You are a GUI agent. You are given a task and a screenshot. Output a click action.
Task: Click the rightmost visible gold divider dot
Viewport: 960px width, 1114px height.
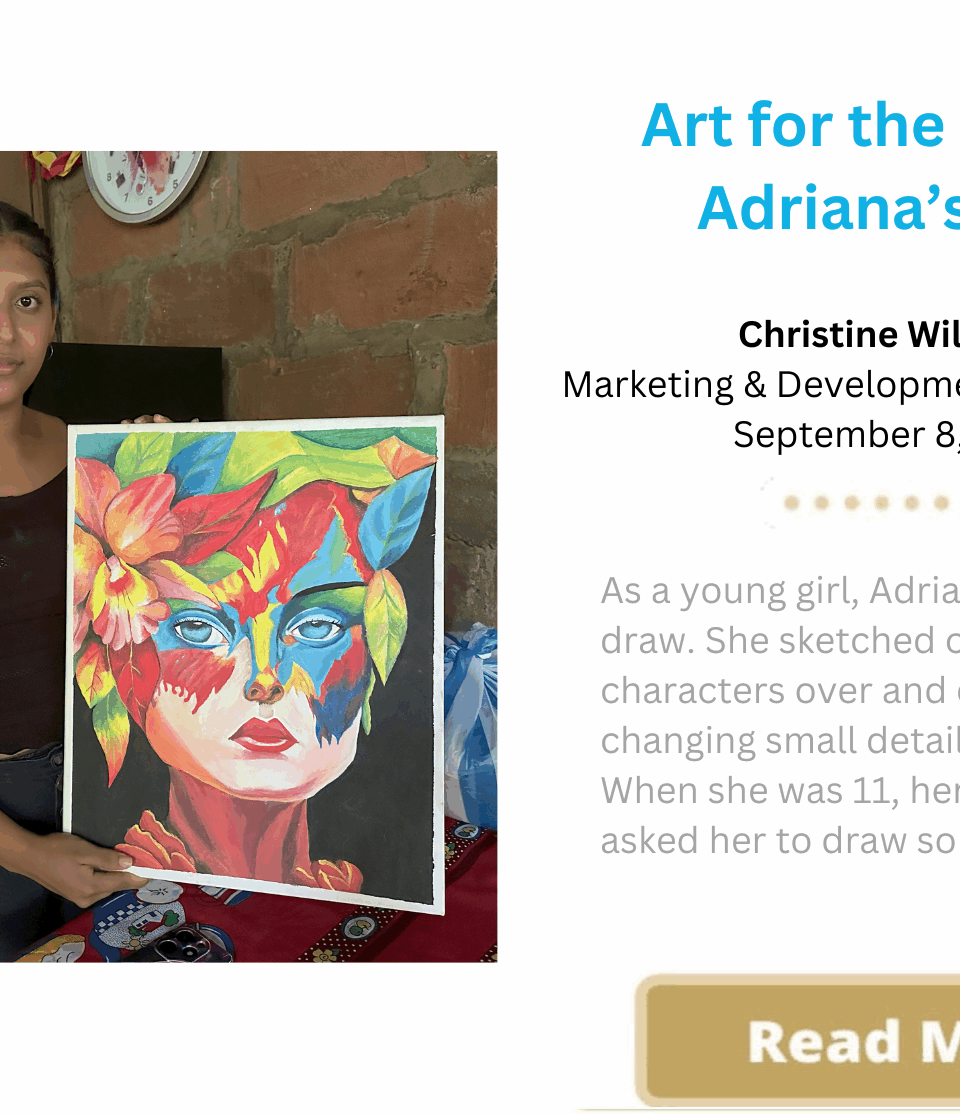click(x=941, y=503)
